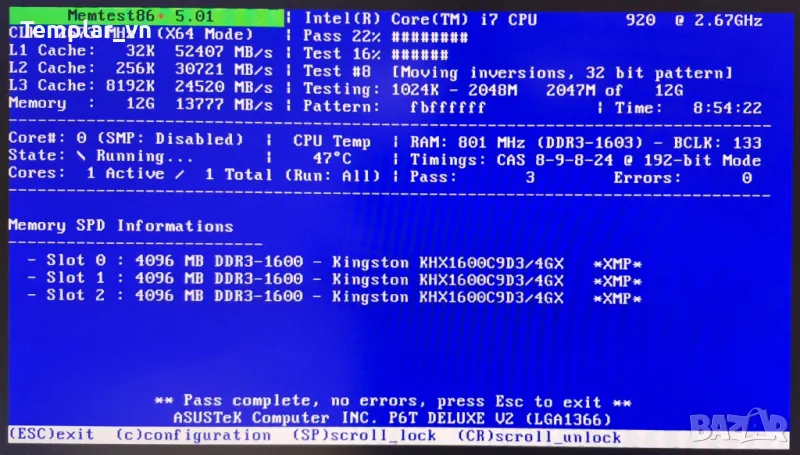Open the (c)configuration menu option

(x=192, y=435)
